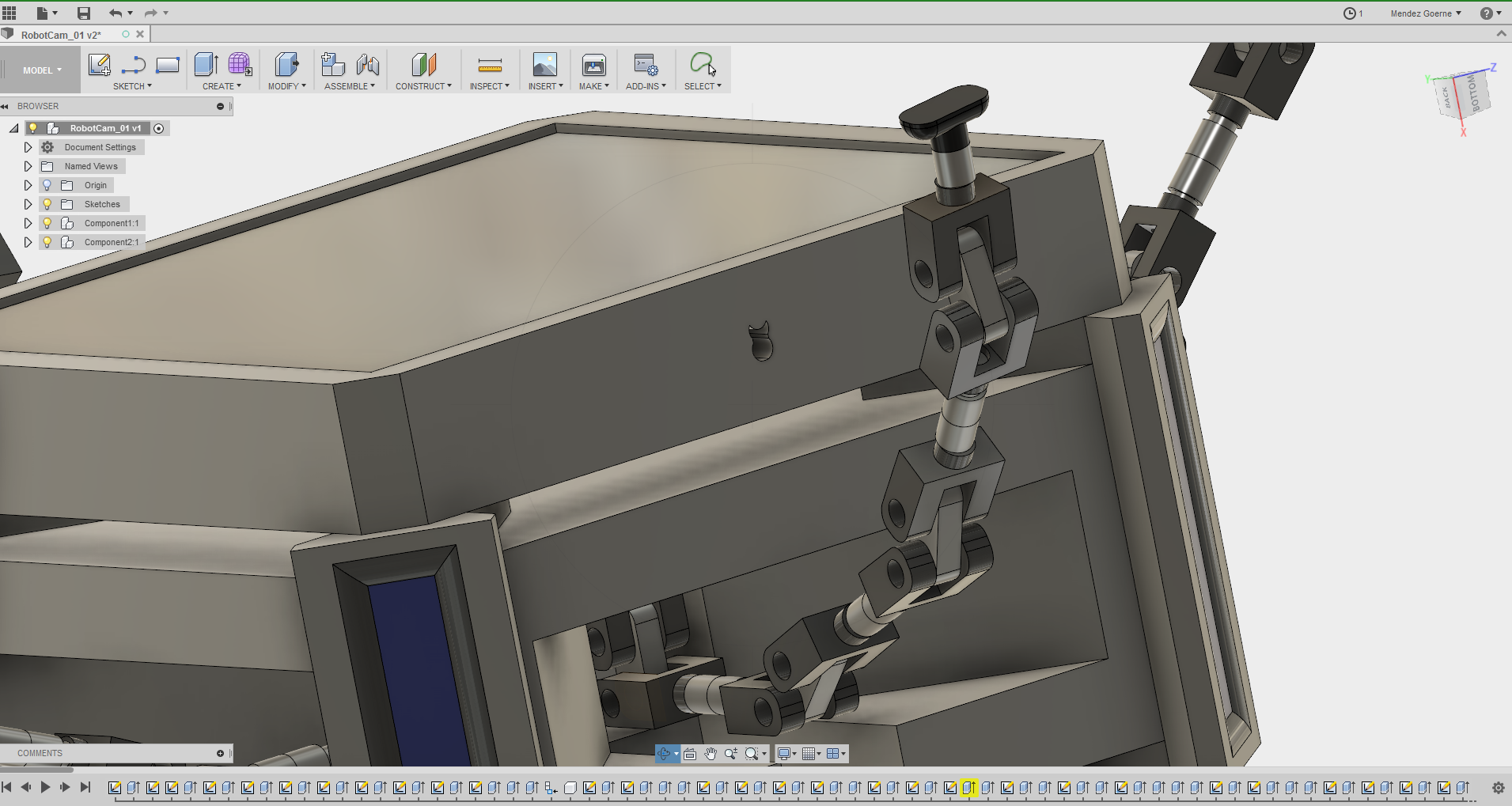Select the Extrude tool in Create

pos(206,64)
